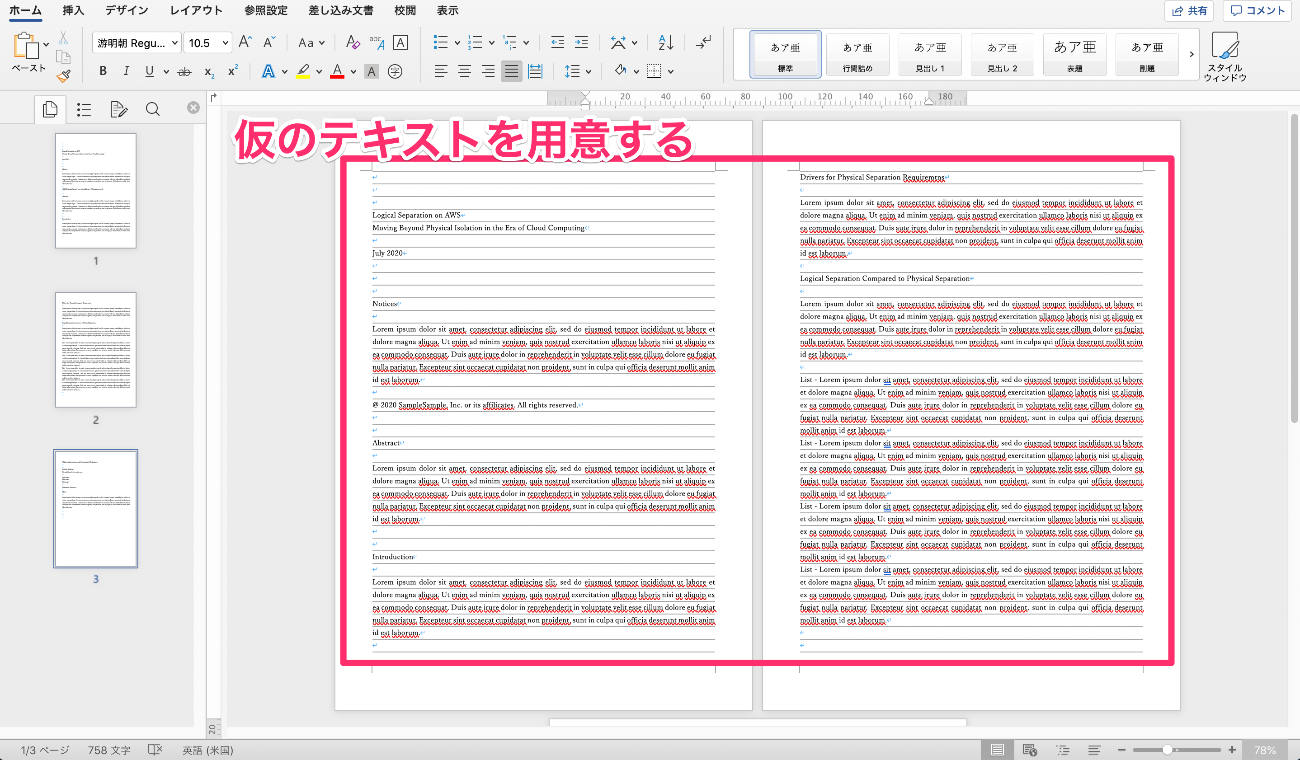1300x760 pixels.
Task: Click the enclosed characters circle icon
Action: pos(395,71)
